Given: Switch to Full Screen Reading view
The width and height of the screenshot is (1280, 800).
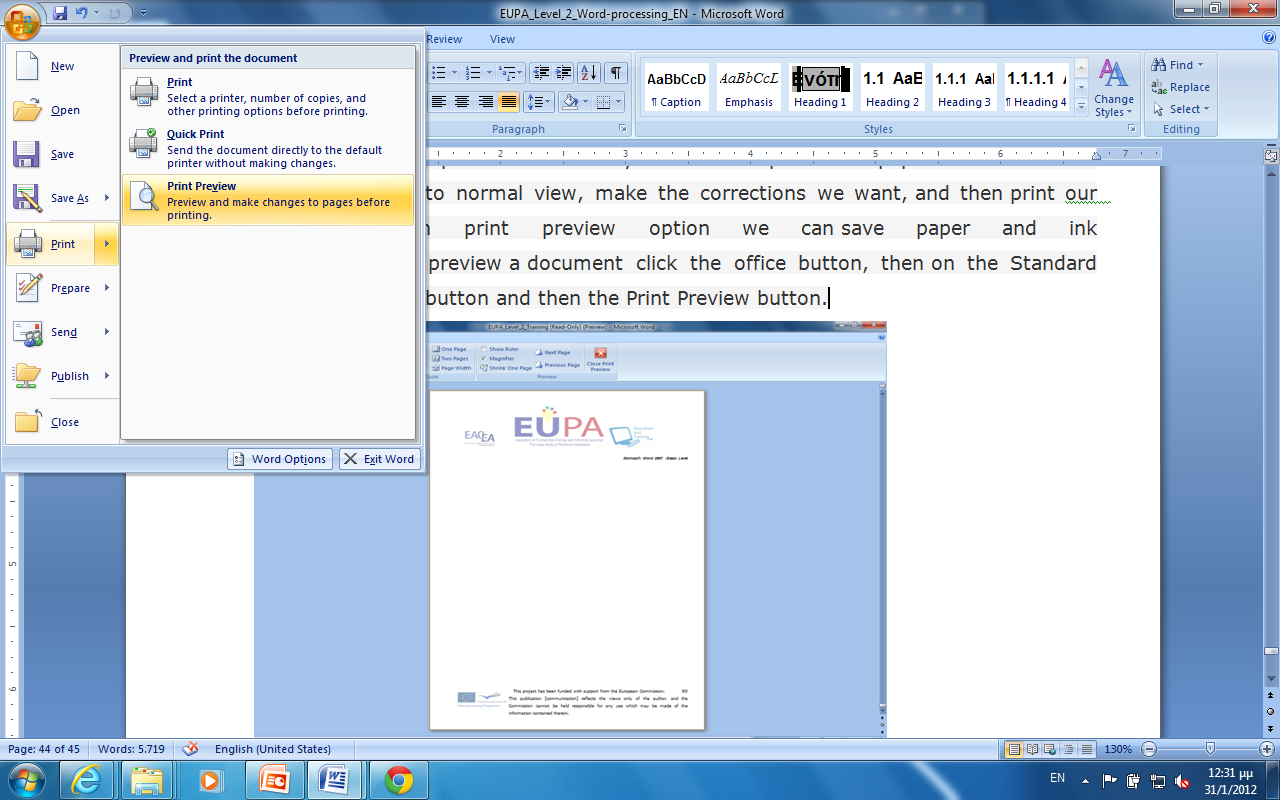Looking at the screenshot, I should tap(1033, 749).
